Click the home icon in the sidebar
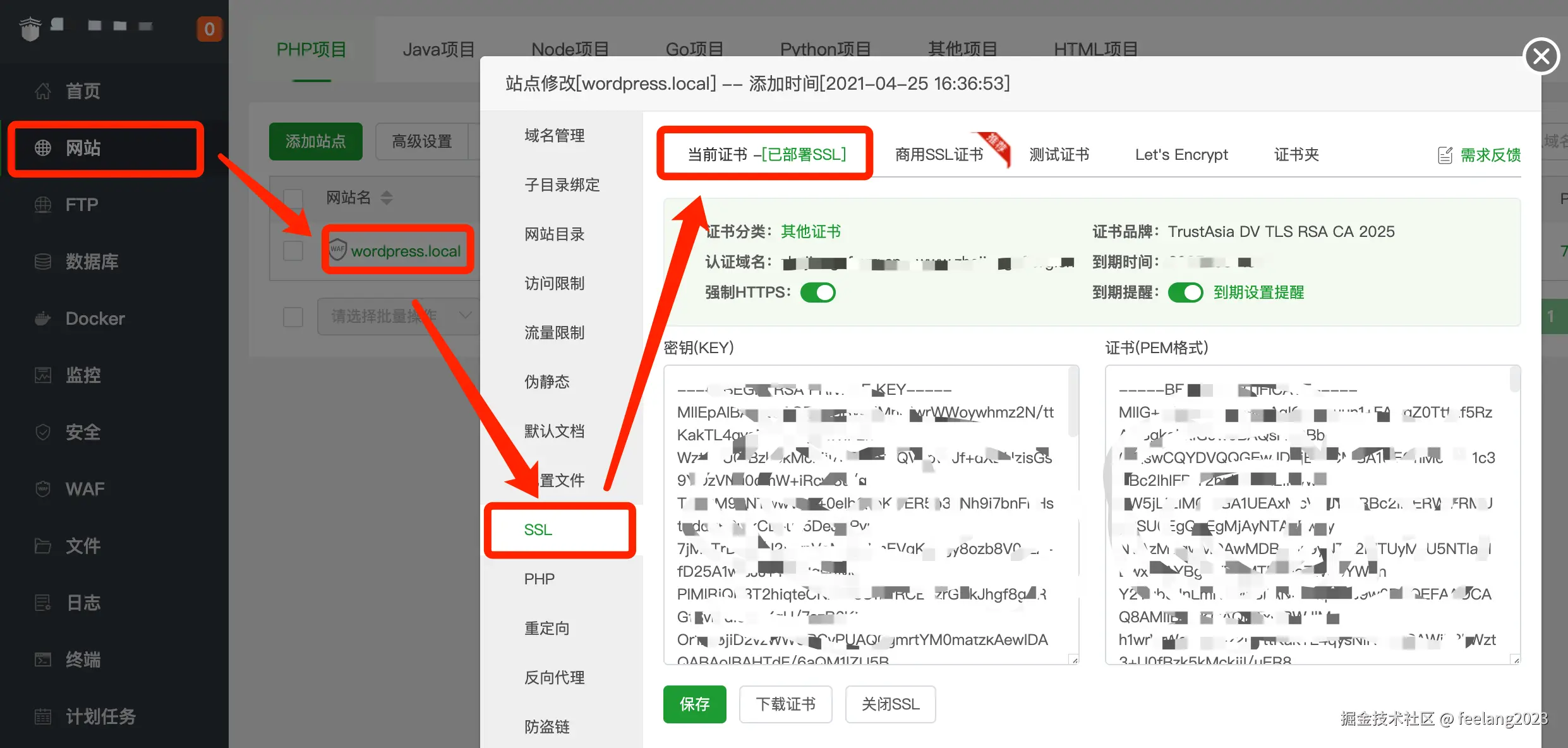 pos(43,91)
